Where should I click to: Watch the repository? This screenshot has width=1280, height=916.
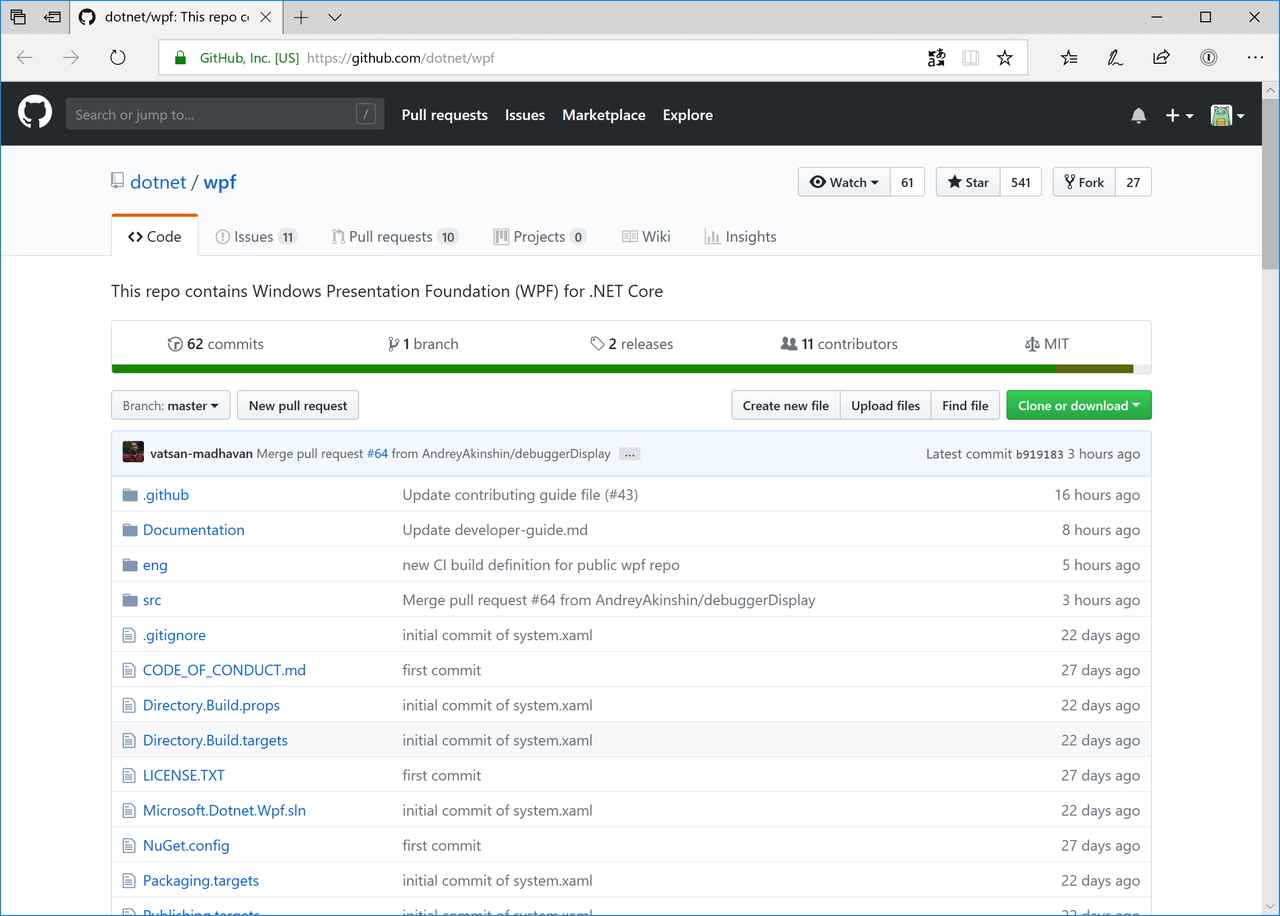[843, 181]
